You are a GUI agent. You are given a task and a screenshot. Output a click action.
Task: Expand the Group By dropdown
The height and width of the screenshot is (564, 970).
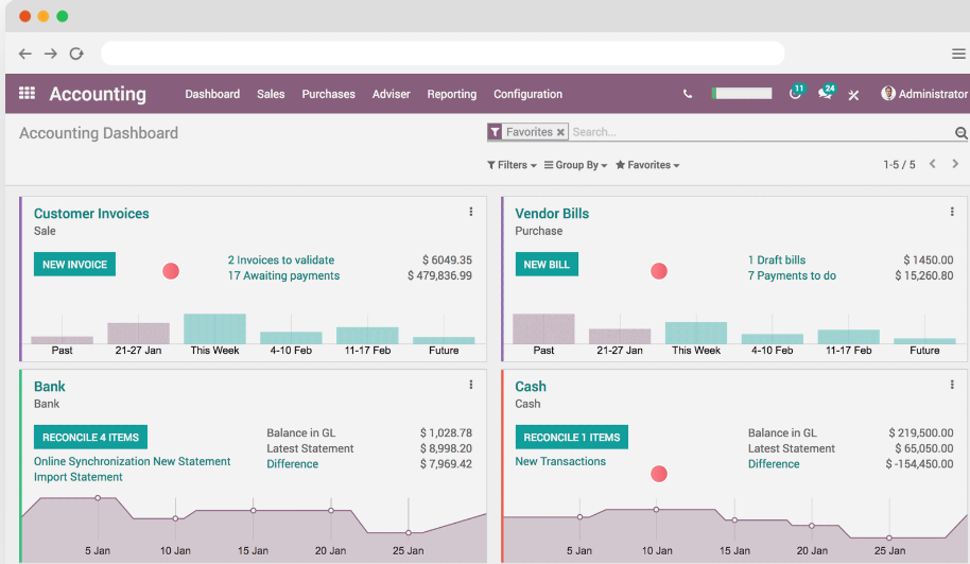click(575, 165)
